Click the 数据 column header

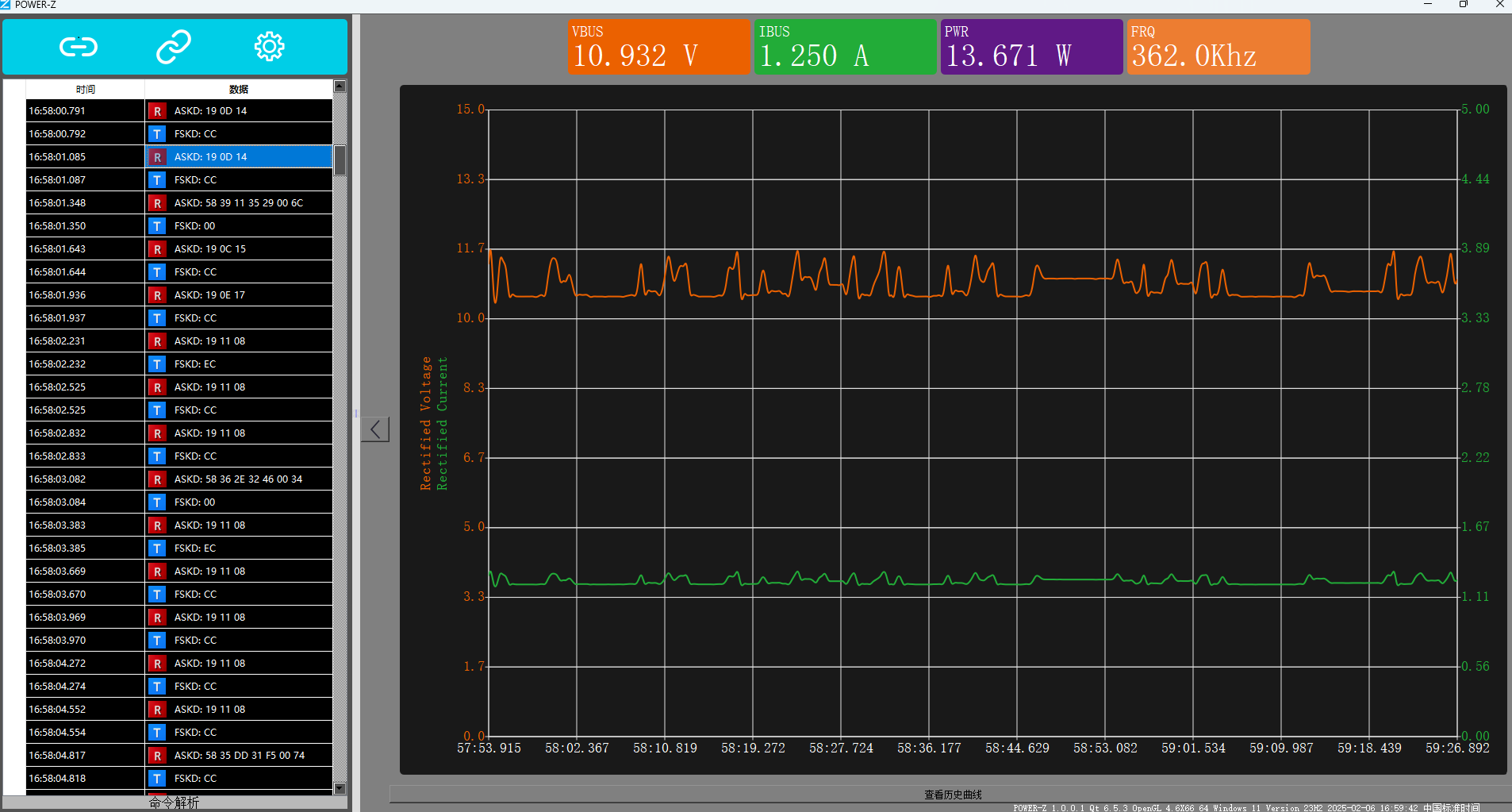(x=239, y=89)
